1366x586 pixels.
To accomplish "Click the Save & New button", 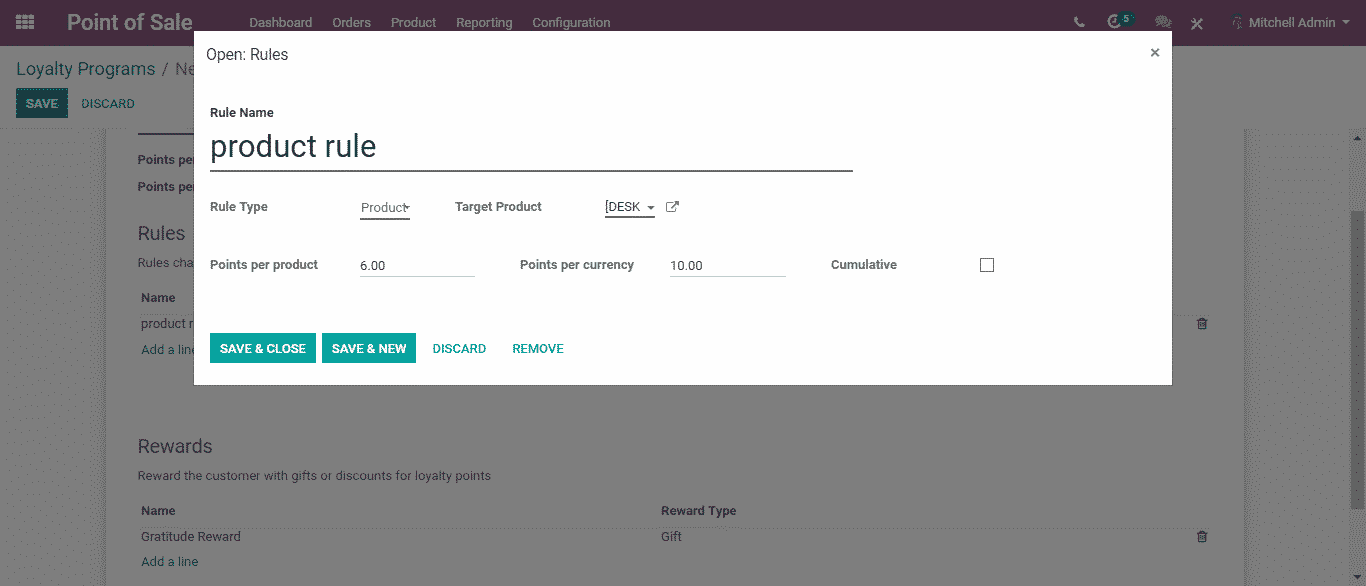I will [369, 349].
